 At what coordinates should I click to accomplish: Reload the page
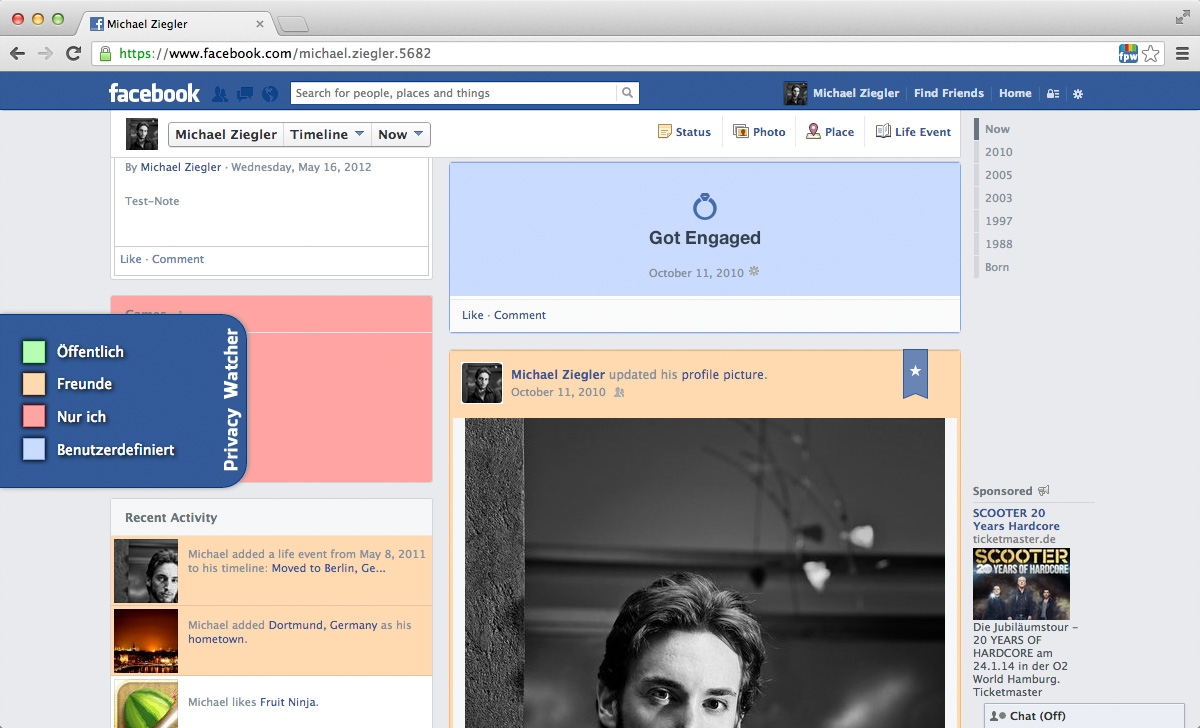point(73,54)
